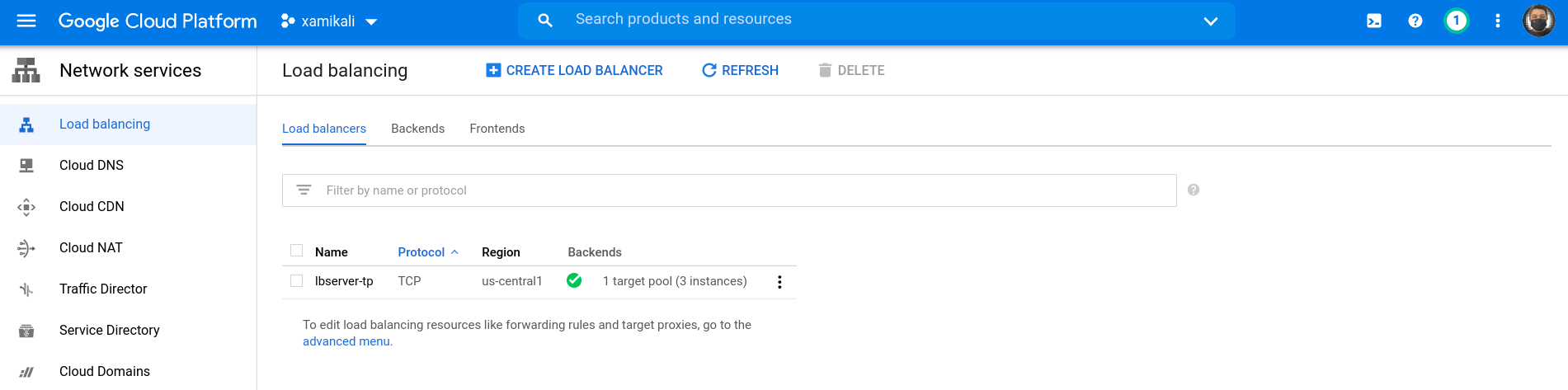
Task: Sort by the Name column header
Action: click(332, 252)
